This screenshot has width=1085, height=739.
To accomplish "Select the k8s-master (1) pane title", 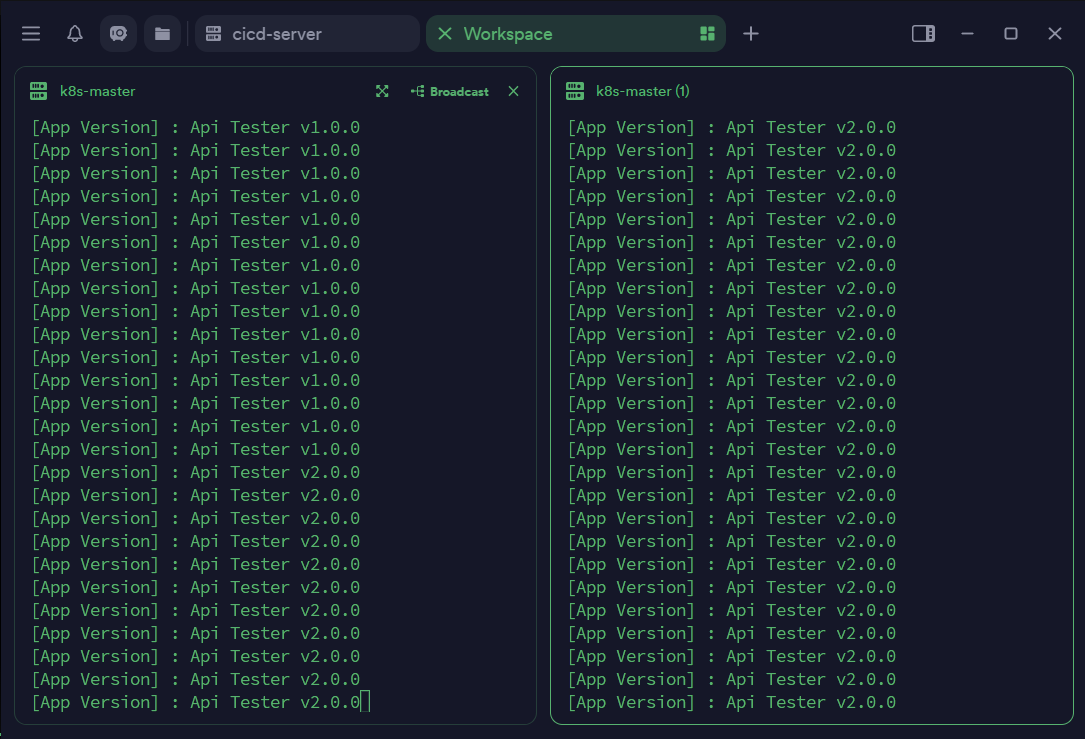I will click(x=642, y=91).
